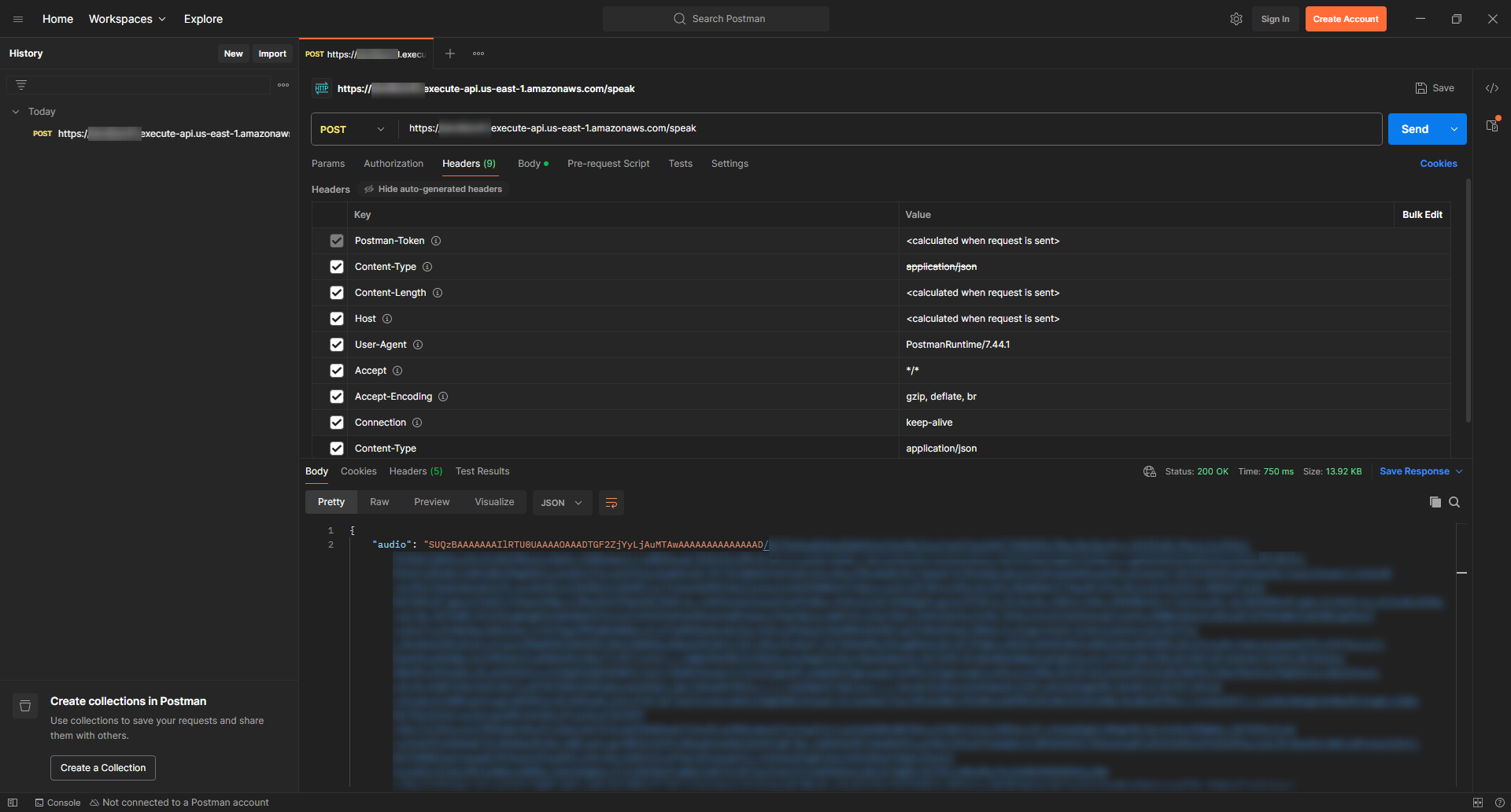Open the settings gear icon
This screenshot has width=1511, height=812.
click(1236, 19)
